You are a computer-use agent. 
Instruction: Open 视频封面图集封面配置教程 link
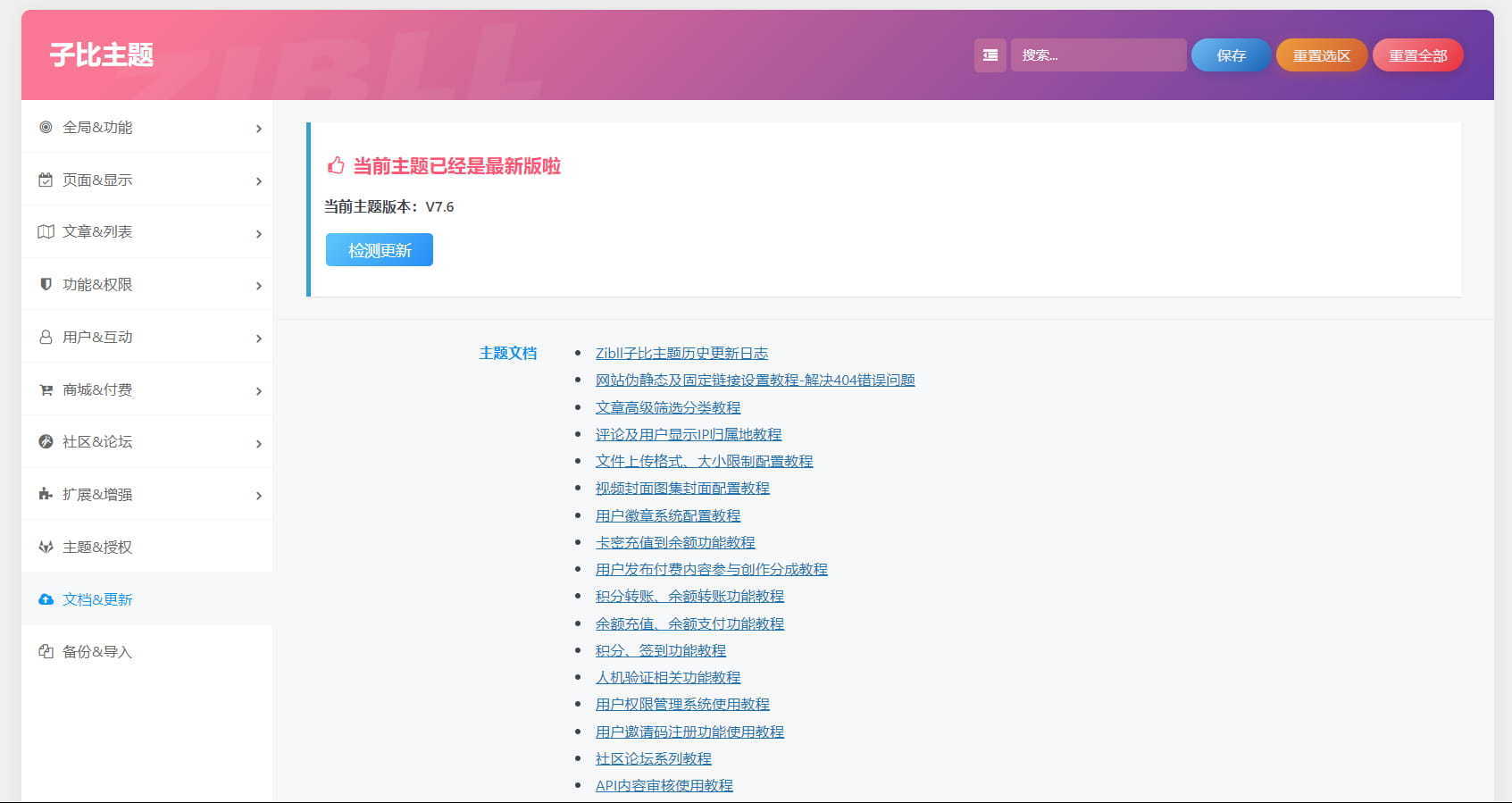point(682,488)
